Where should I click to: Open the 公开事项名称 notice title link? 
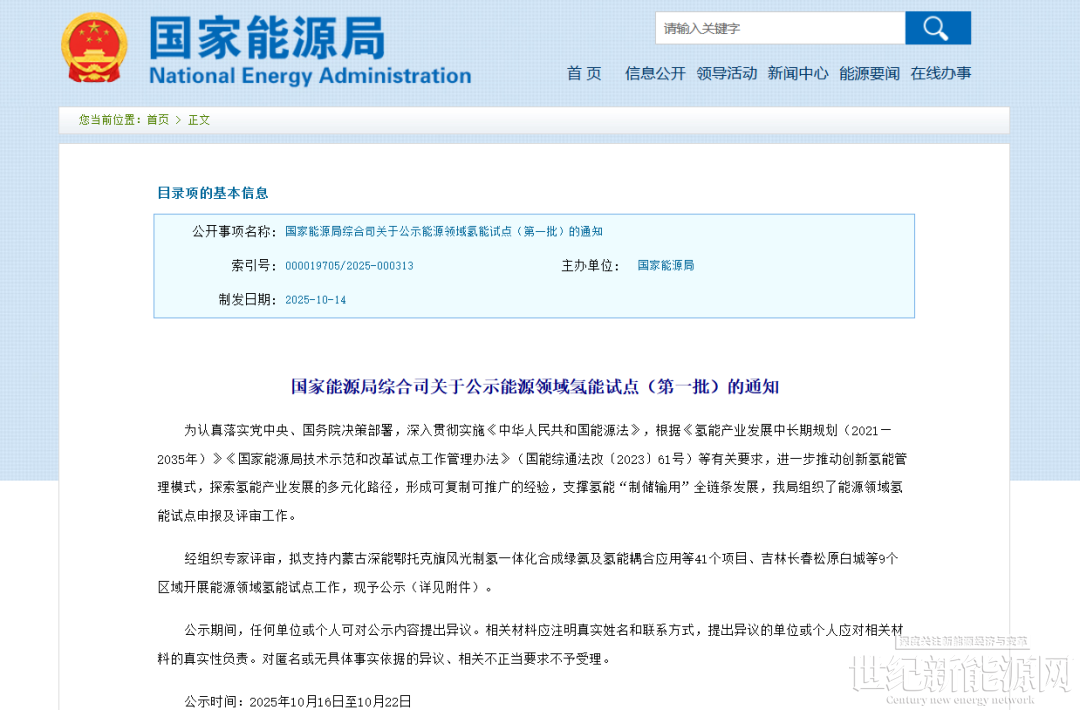pos(444,232)
